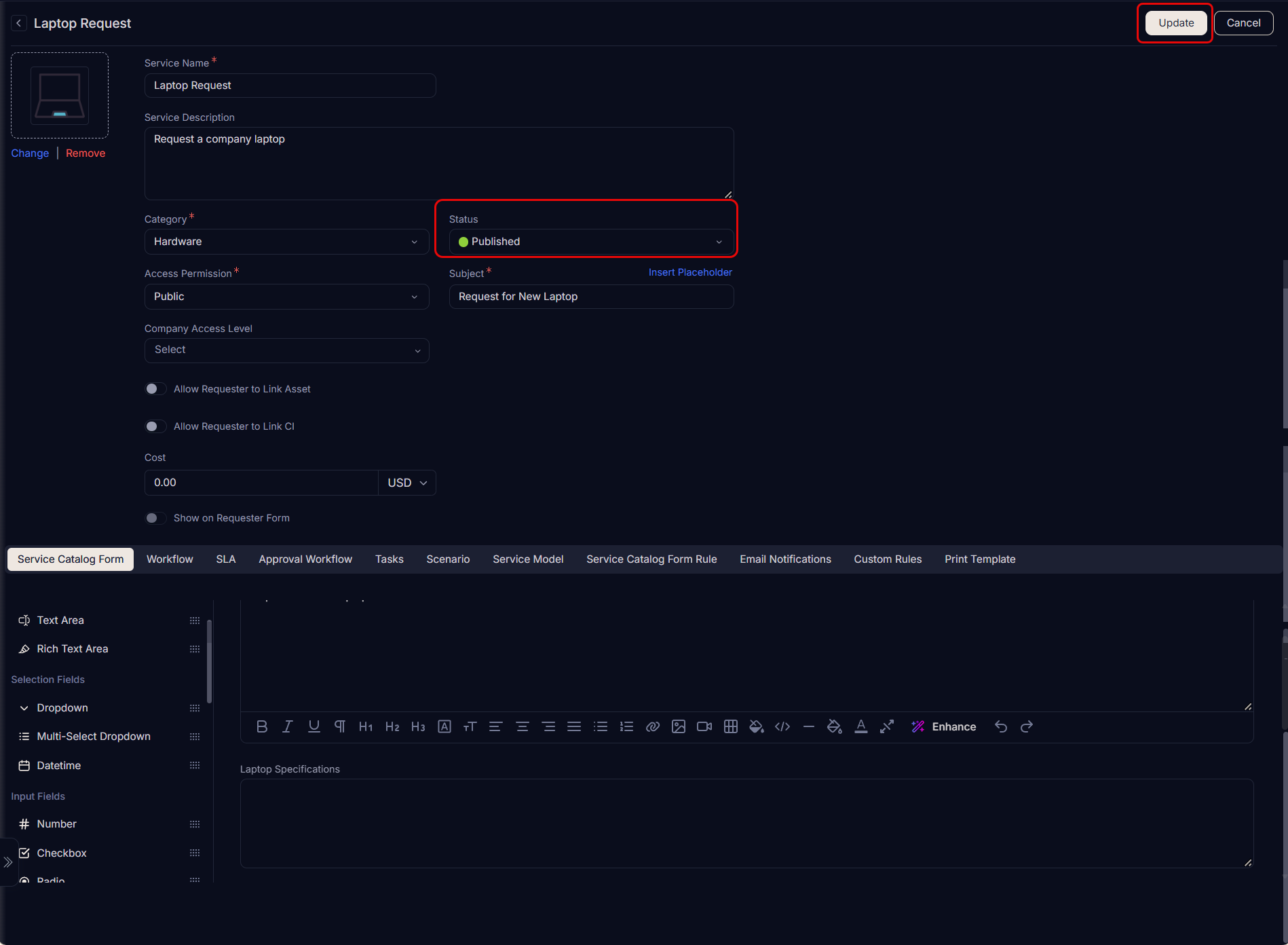This screenshot has width=1288, height=945.
Task: Open the Company Access Level dropdown
Action: [x=286, y=350]
